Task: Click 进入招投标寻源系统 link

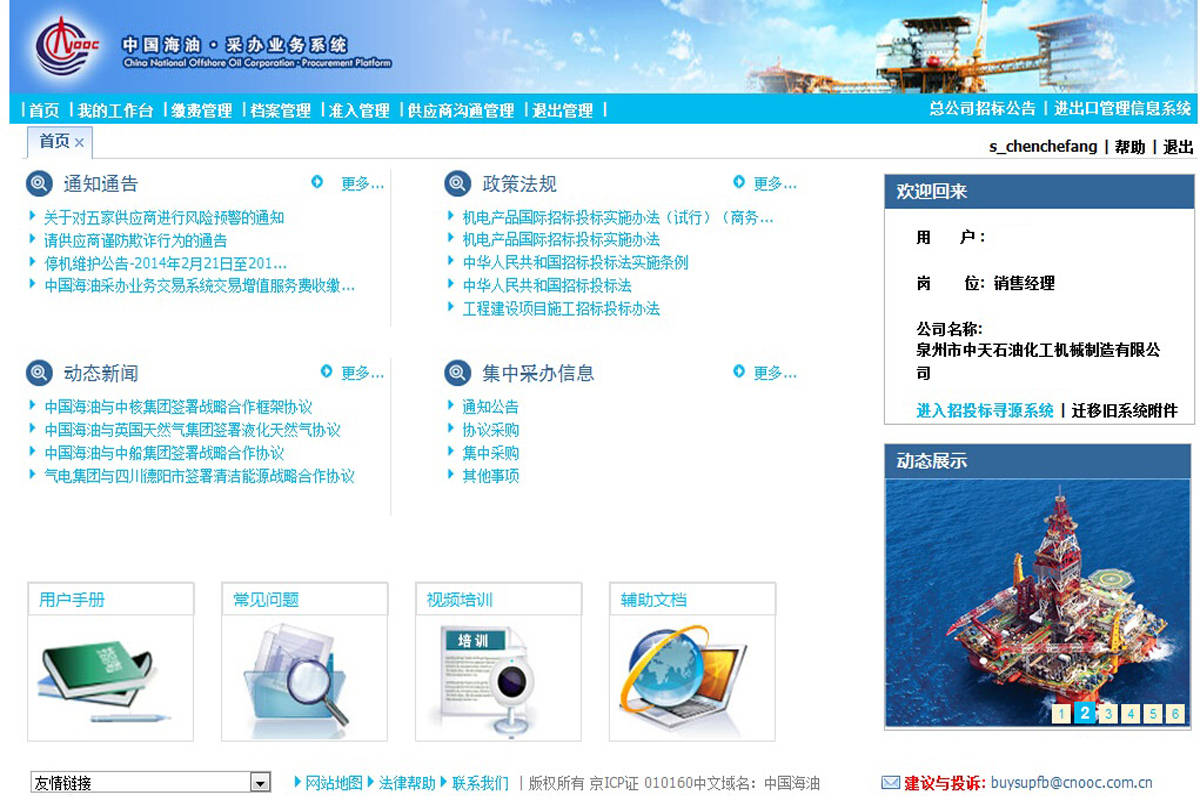Action: tap(985, 410)
